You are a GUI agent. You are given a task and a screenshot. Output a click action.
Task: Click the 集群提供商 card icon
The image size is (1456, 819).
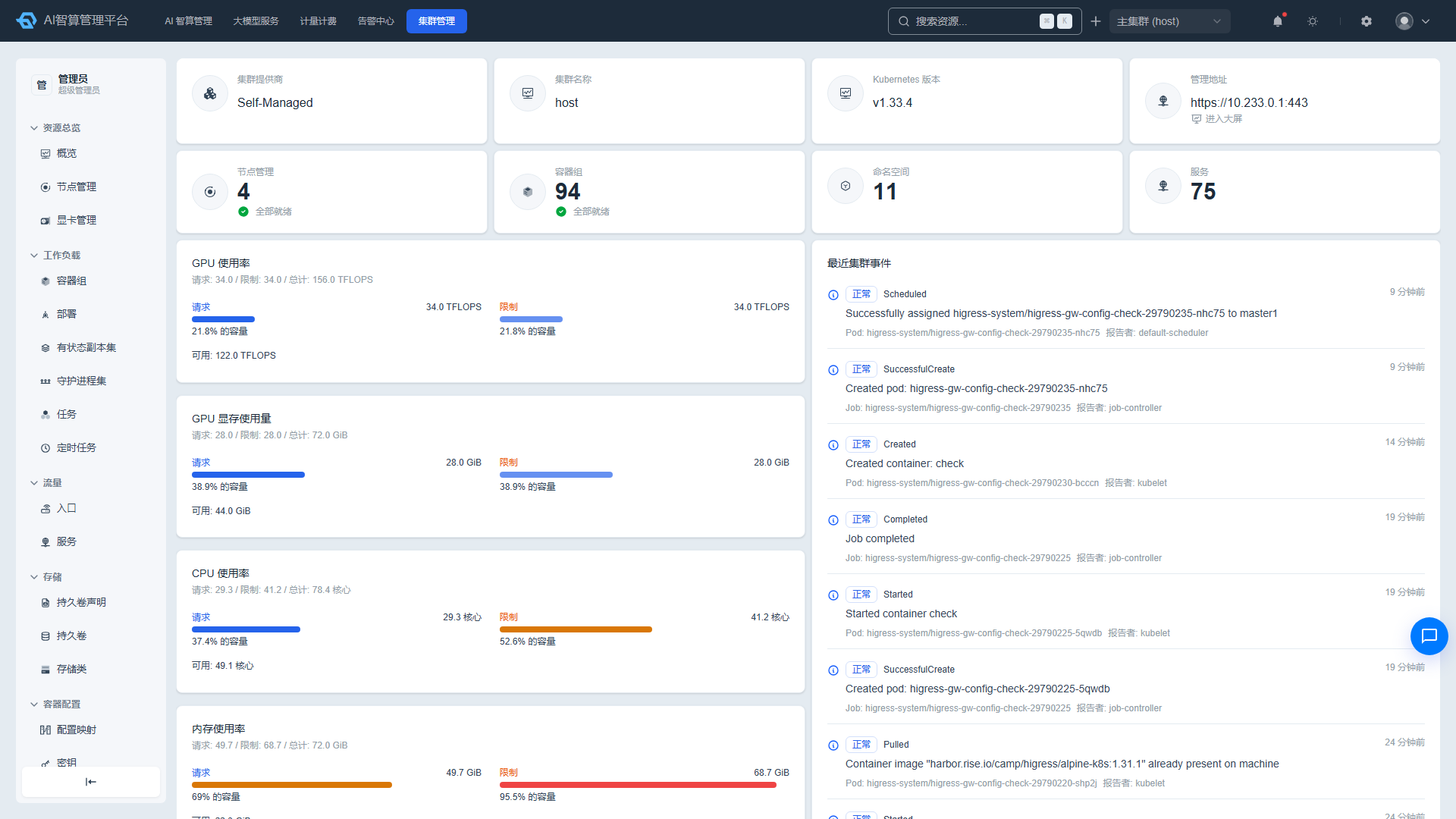tap(210, 93)
